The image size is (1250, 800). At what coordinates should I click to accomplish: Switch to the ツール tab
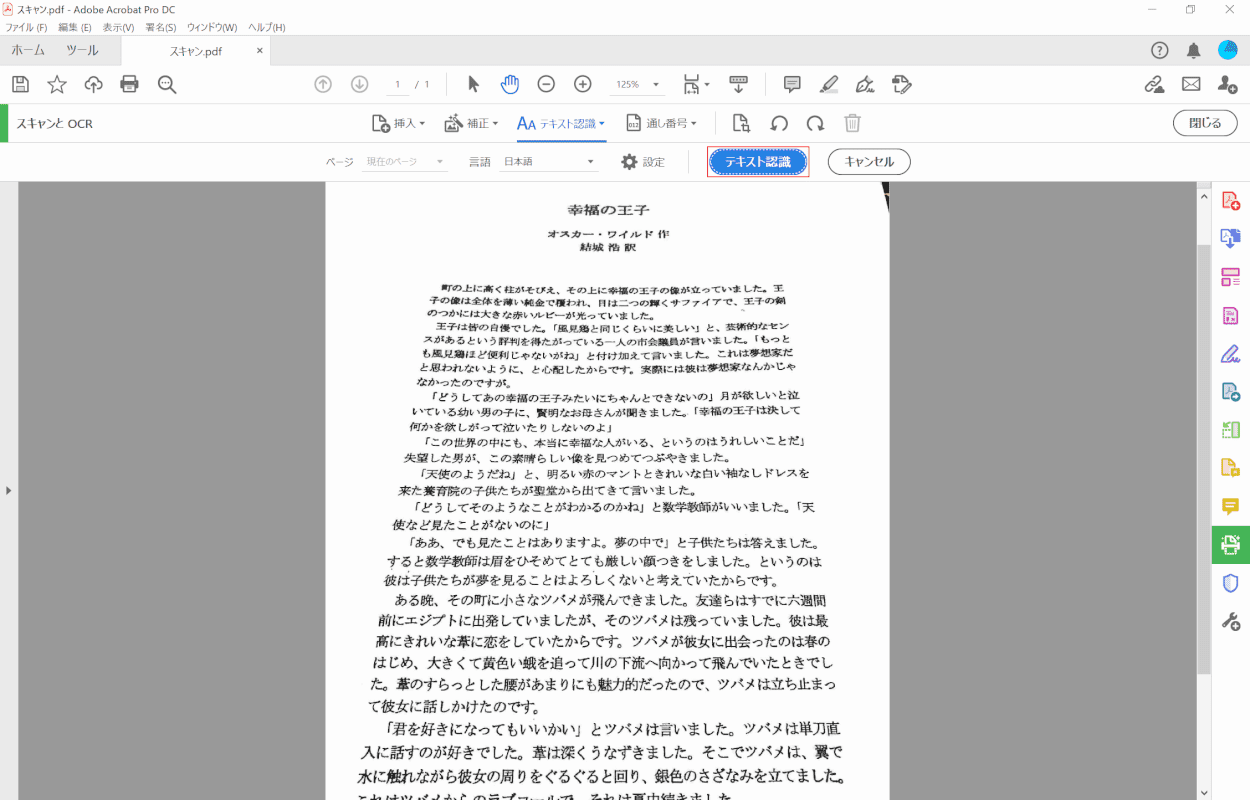82,50
